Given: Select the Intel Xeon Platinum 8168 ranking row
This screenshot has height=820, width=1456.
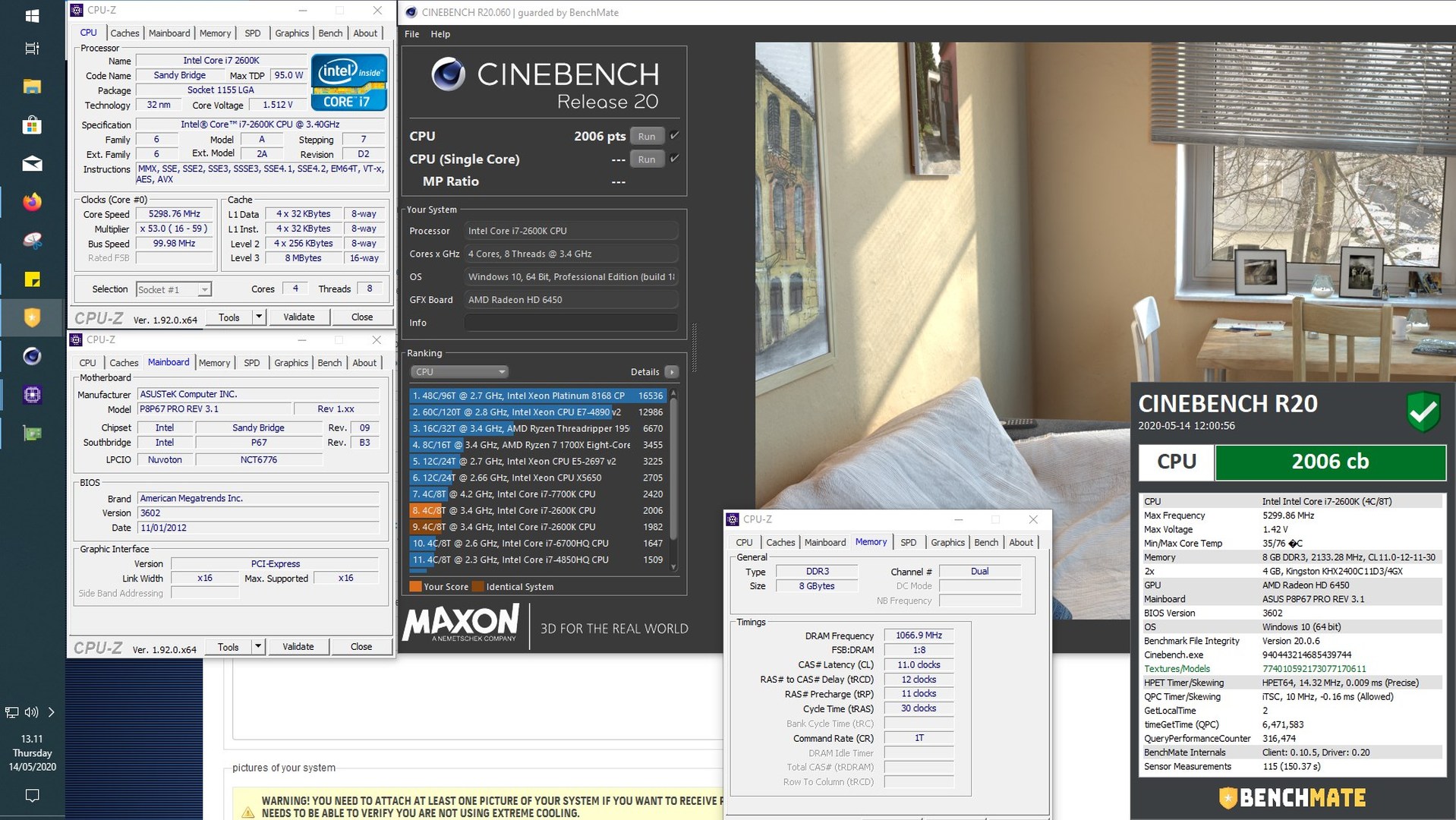Looking at the screenshot, I should pyautogui.click(x=537, y=396).
